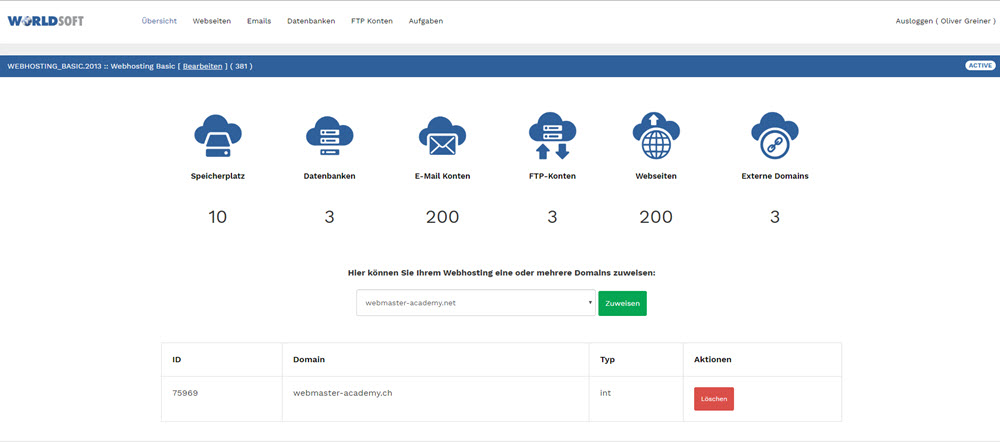Click the Datenbanken cloud server icon
The width and height of the screenshot is (1000, 442).
point(329,136)
